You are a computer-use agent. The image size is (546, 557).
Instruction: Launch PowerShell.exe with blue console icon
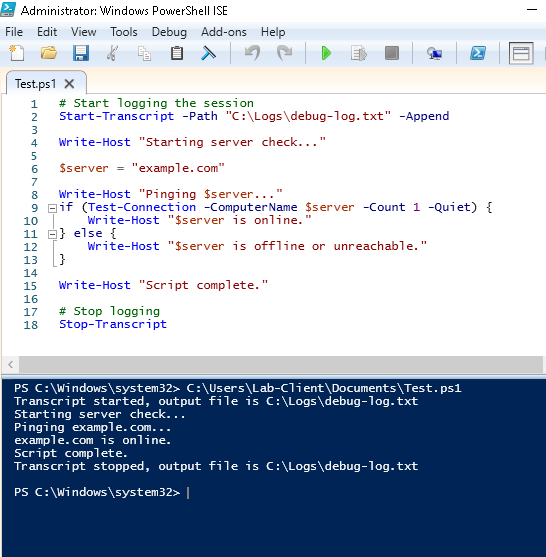[x=478, y=54]
